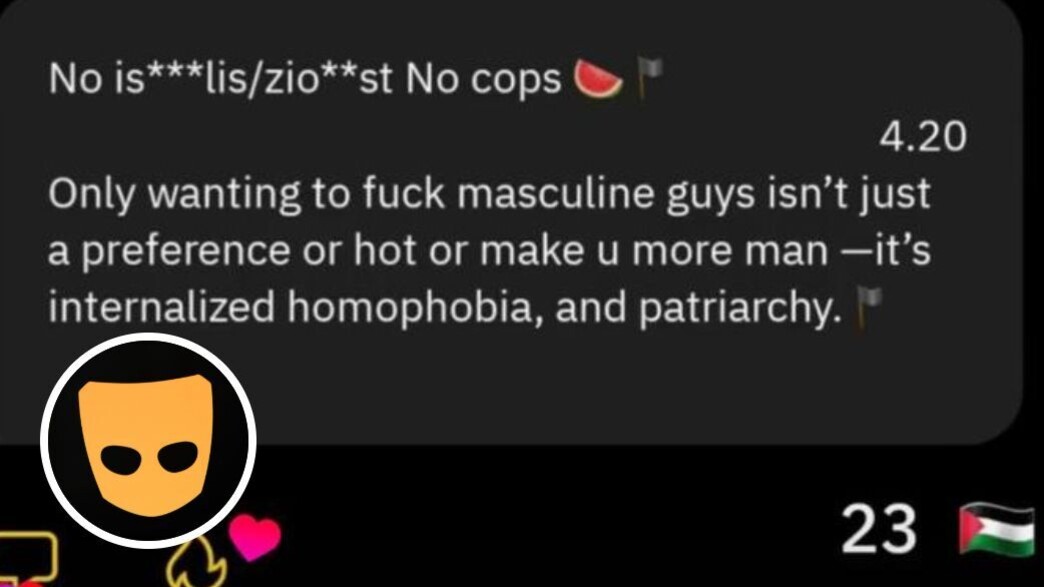Screen dimensions: 1044x587
Task: Click the Palestine flag emoji
Action: (996, 530)
